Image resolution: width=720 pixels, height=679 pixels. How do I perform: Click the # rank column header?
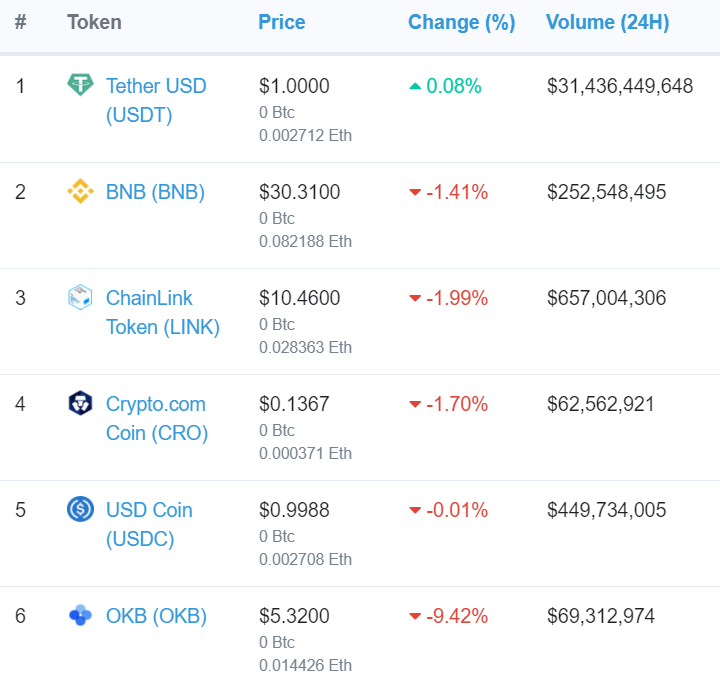[x=20, y=22]
